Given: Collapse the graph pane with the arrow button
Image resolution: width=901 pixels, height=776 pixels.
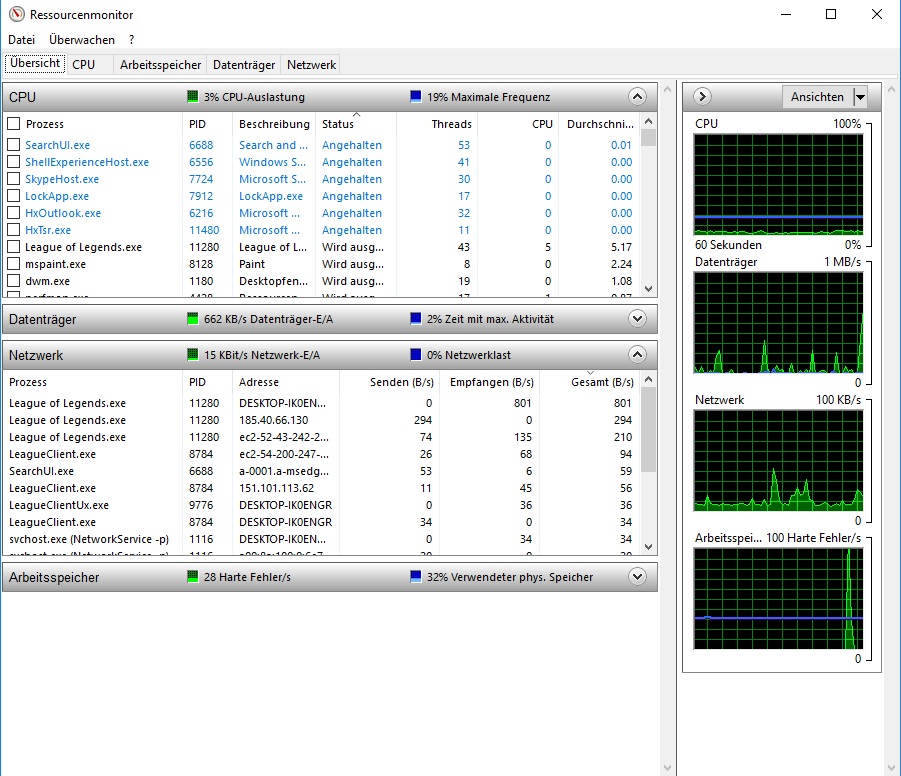Looking at the screenshot, I should click(x=702, y=97).
